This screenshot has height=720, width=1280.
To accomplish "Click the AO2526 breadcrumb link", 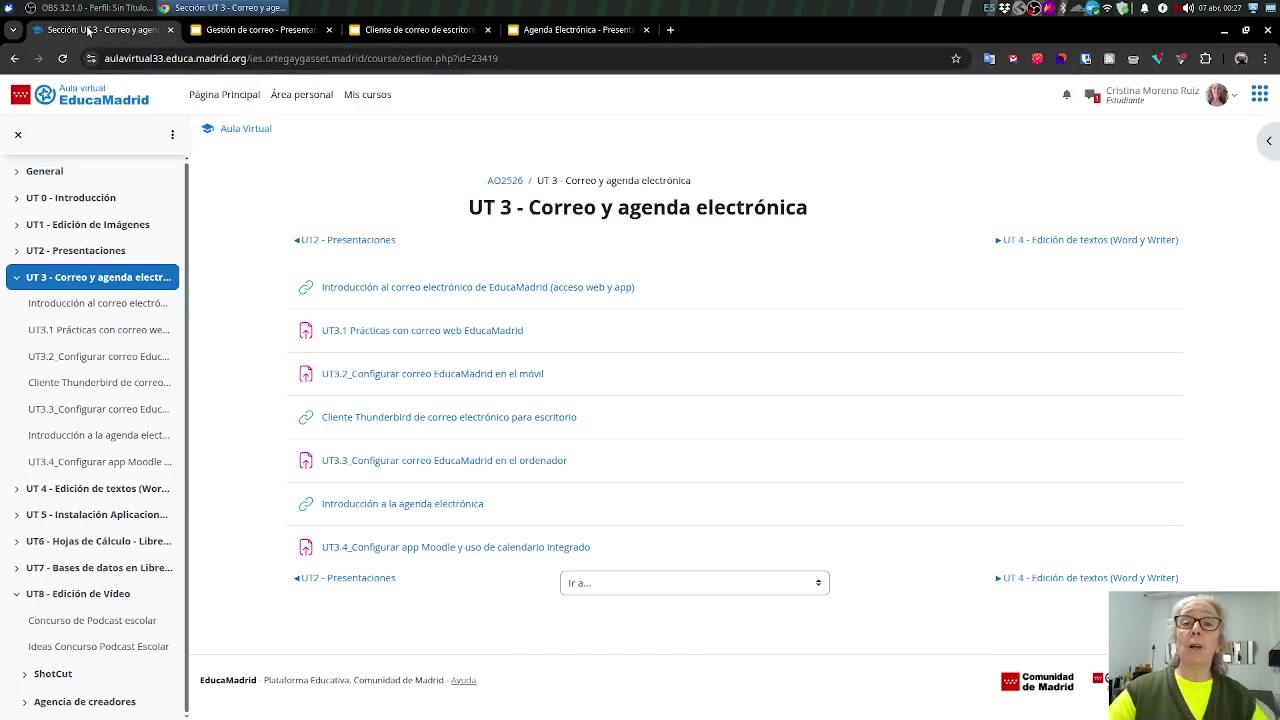I will coord(505,181).
